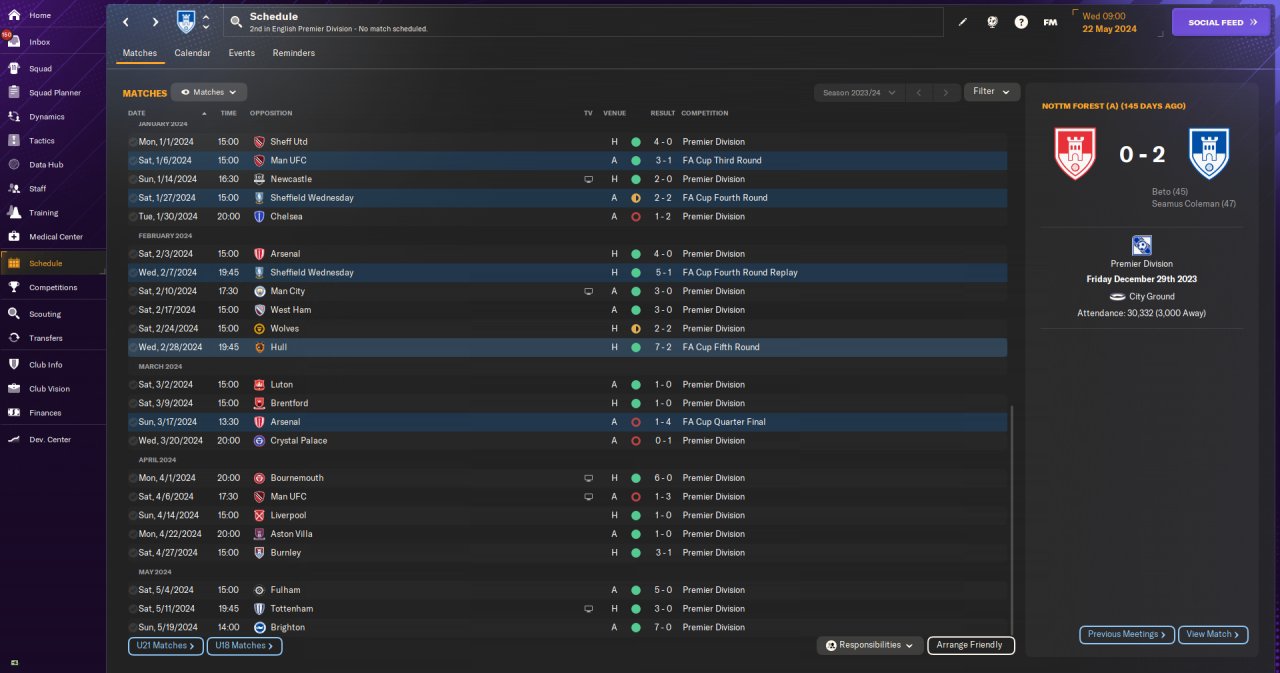The image size is (1280, 673).
Task: Select the Chelsea 1 - 2 match row
Action: tap(567, 216)
